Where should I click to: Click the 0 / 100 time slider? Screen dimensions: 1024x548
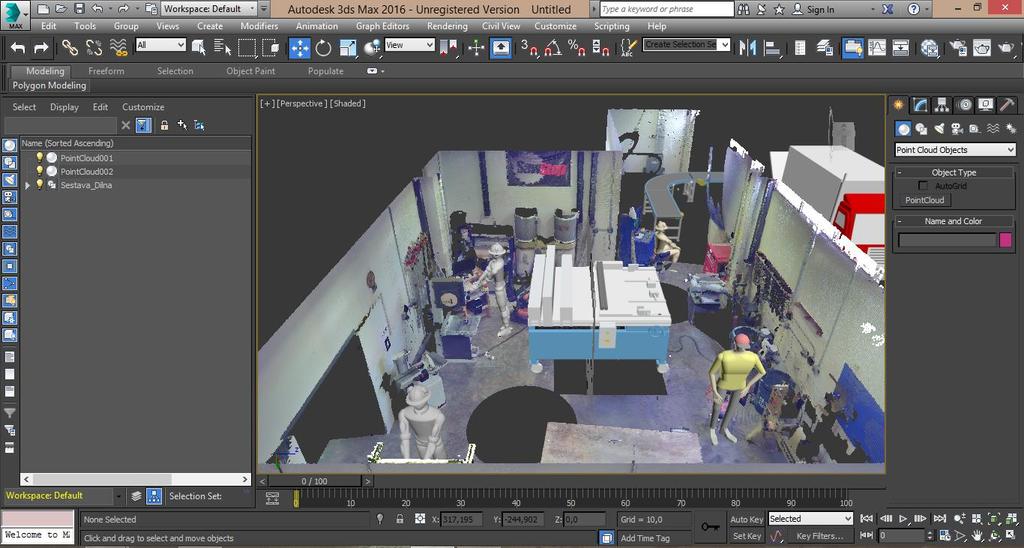point(315,481)
